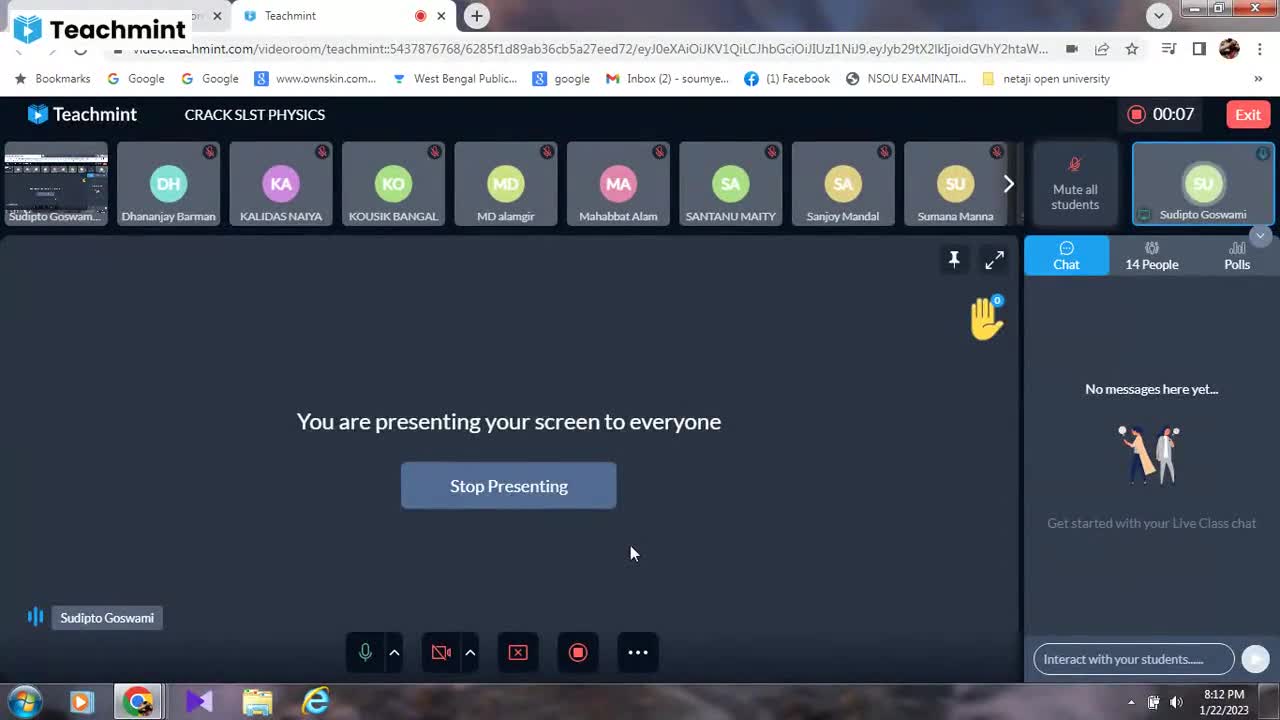1280x720 pixels.
Task: Select Dhananjay Barman participant tile
Action: (168, 183)
